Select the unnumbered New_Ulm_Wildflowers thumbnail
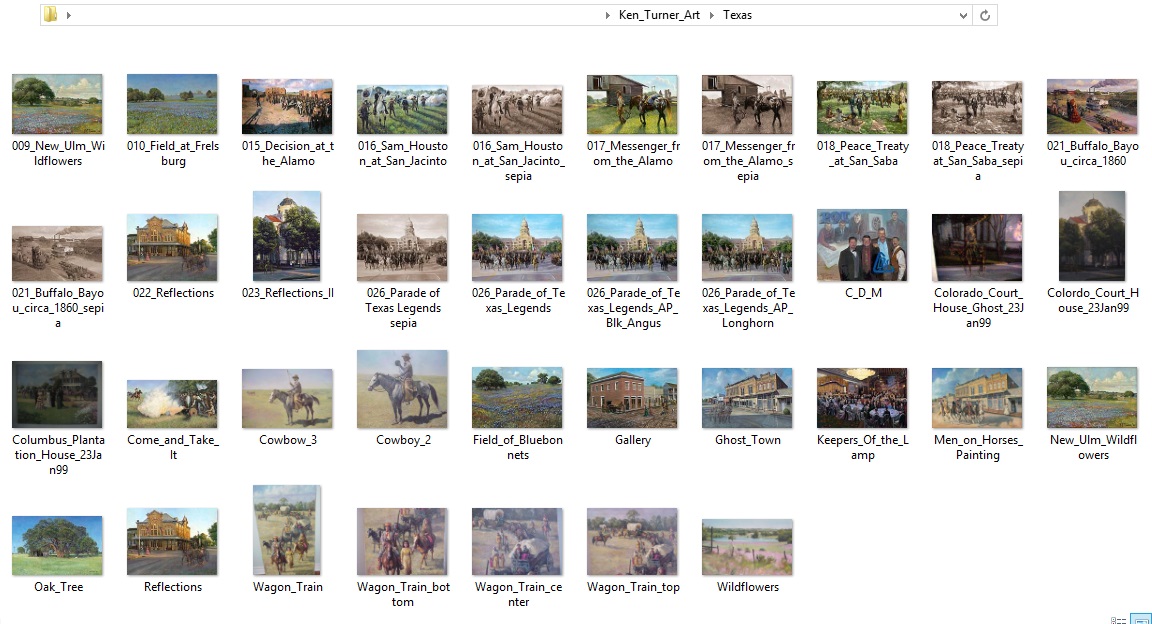The height and width of the screenshot is (624, 1152). (1092, 398)
